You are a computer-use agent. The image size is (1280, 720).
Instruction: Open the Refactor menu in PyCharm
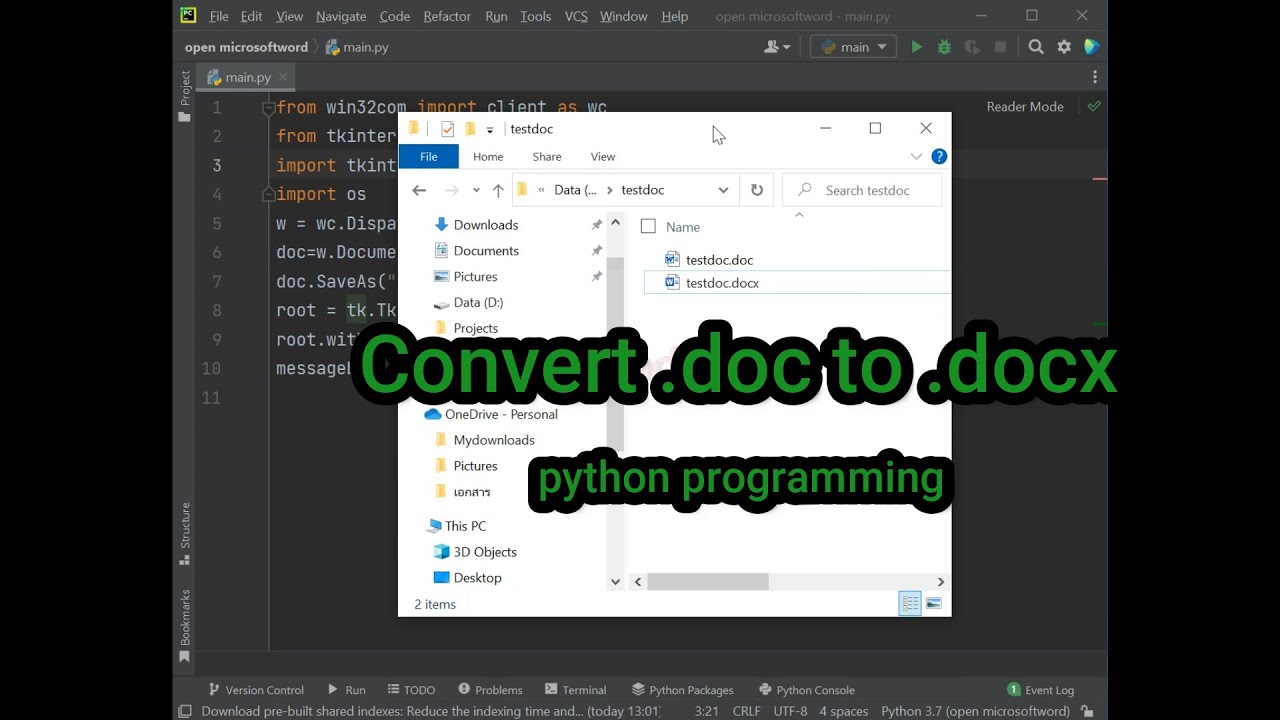point(447,16)
